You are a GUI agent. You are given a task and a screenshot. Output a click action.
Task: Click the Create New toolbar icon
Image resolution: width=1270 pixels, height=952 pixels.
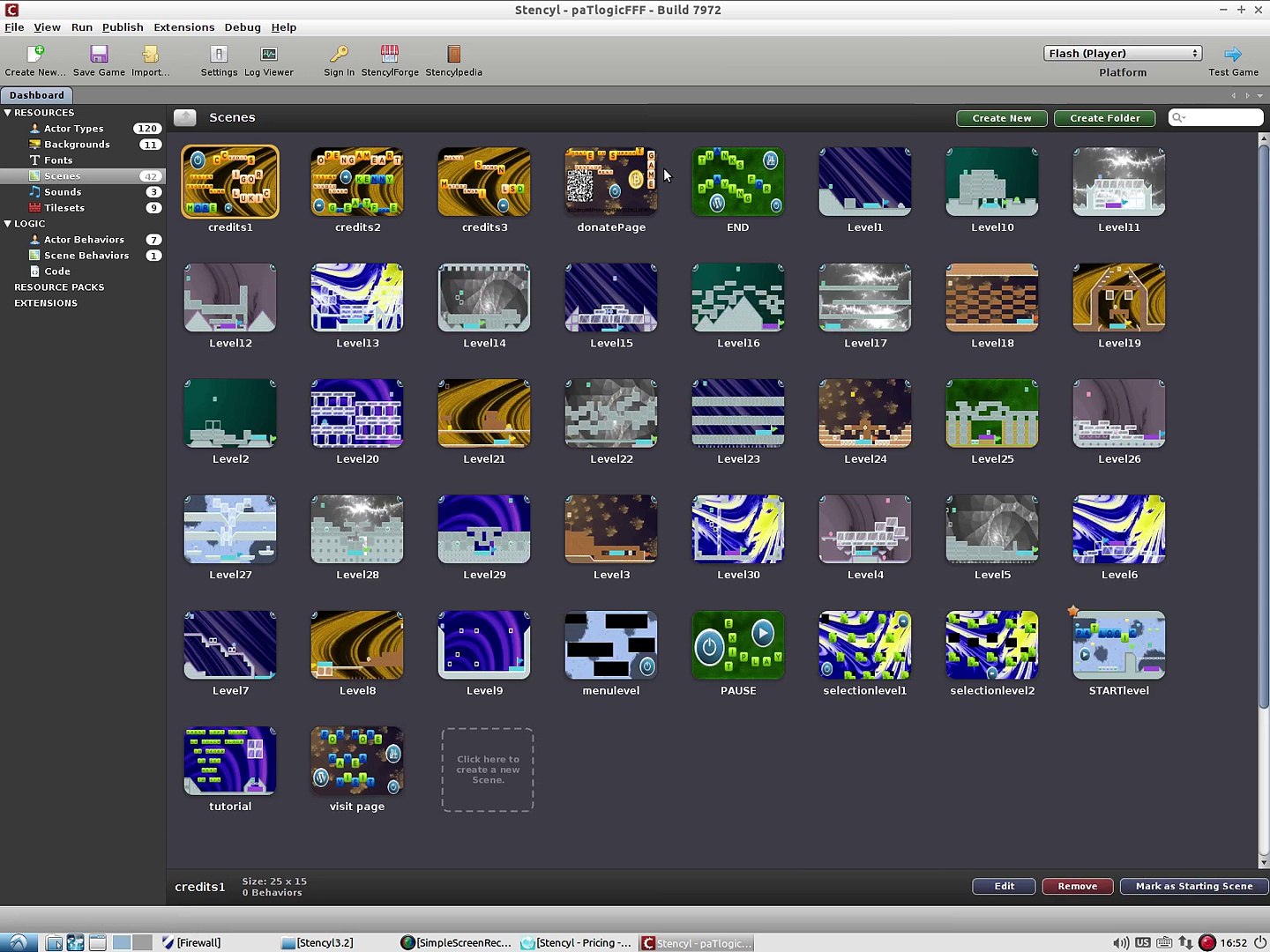tap(35, 55)
